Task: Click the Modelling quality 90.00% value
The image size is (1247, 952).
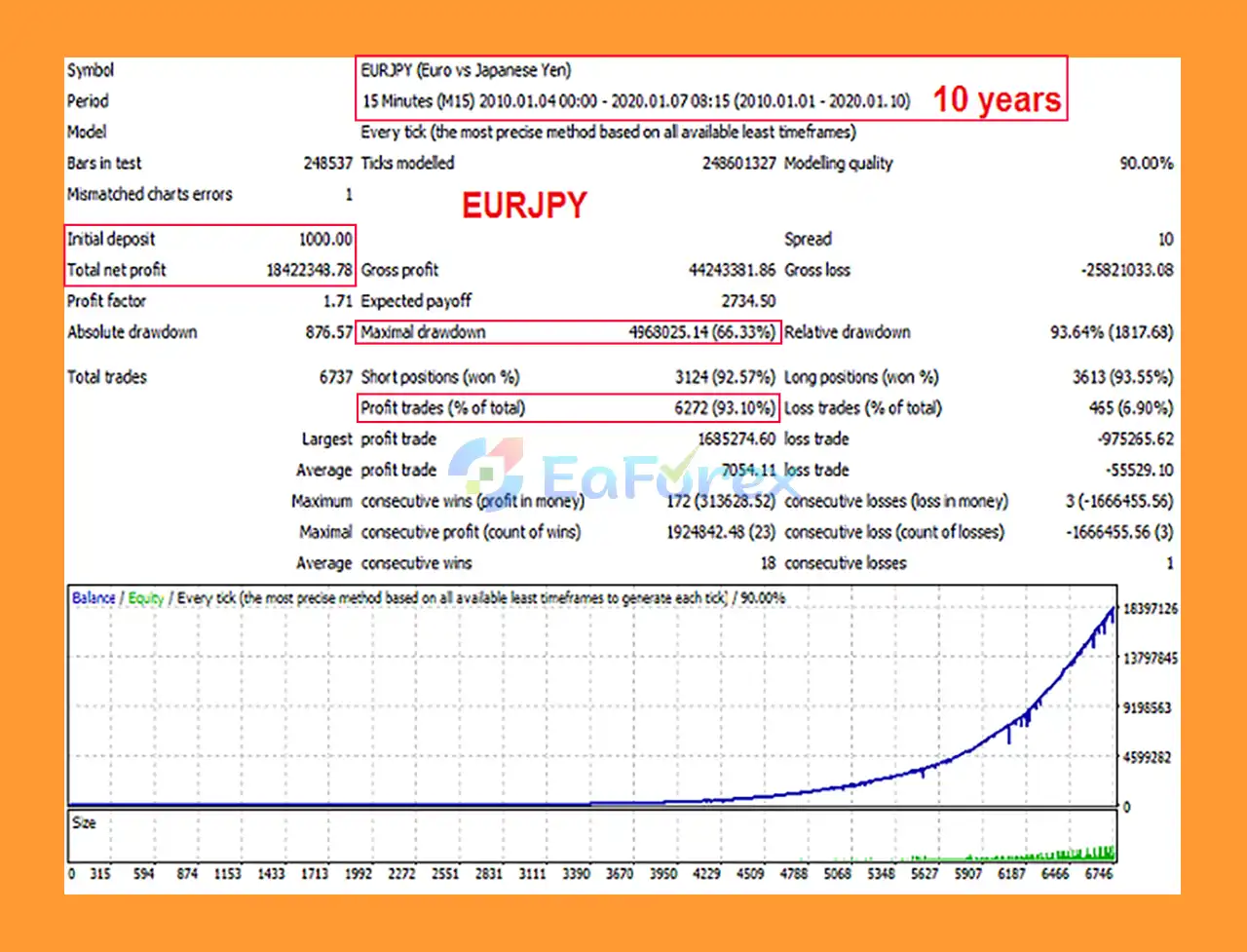Action: coord(1146,164)
